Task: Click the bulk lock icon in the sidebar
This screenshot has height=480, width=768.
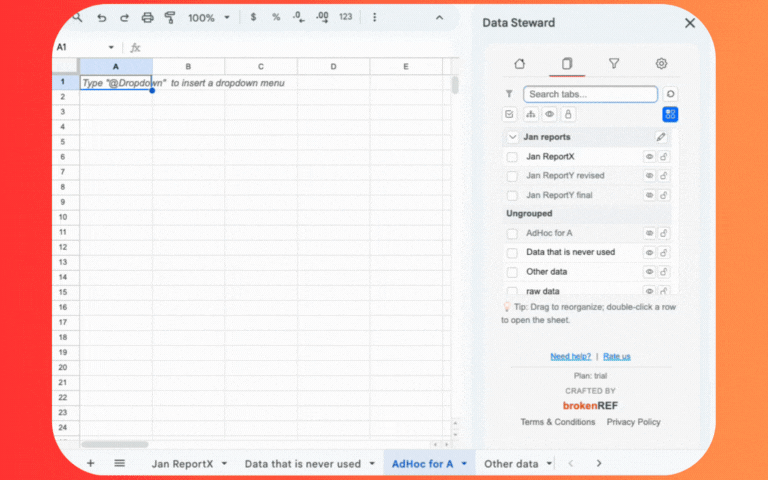Action: 568,114
